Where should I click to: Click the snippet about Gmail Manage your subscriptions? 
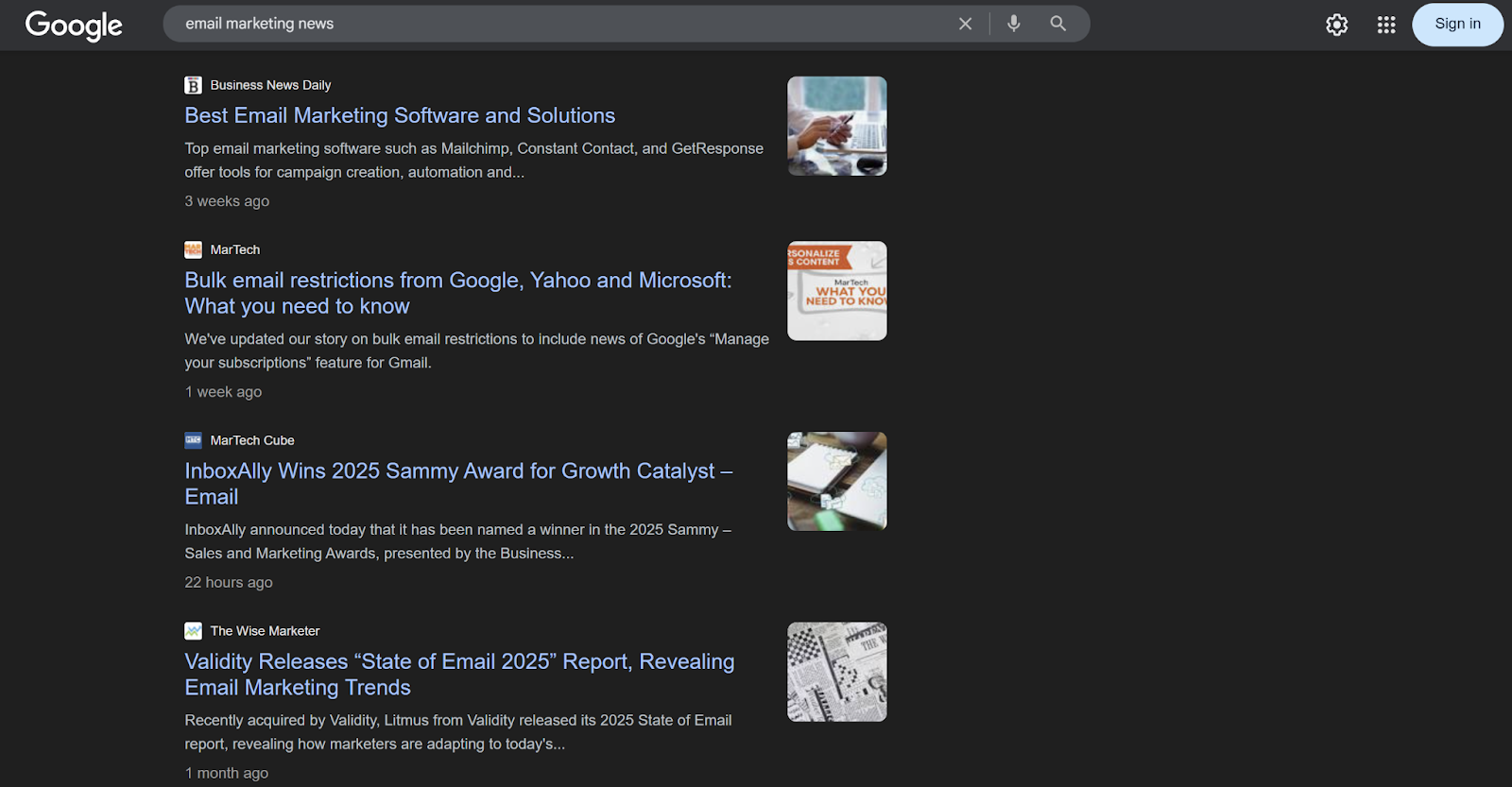pyautogui.click(x=476, y=351)
